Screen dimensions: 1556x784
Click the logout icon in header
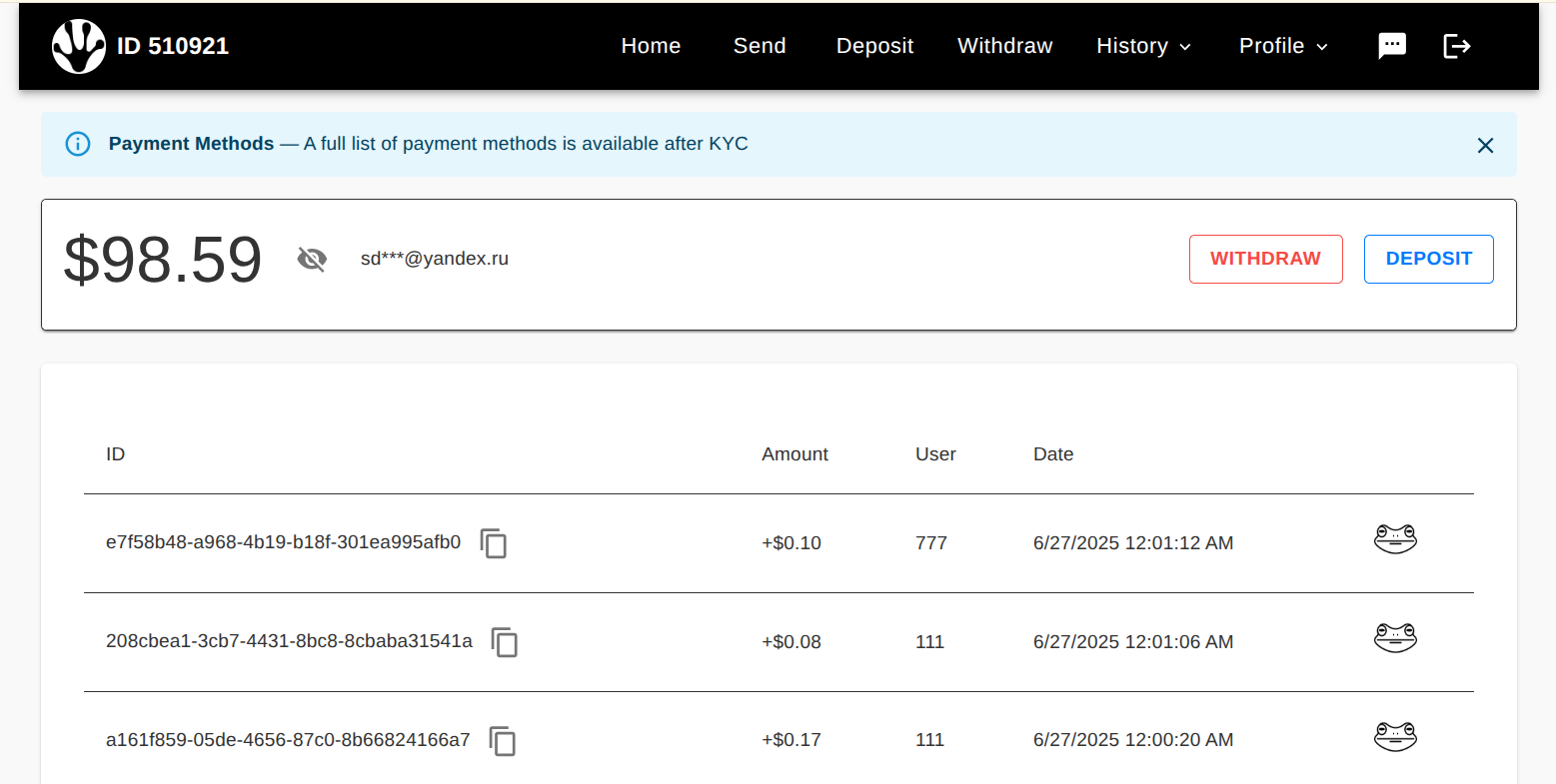[x=1456, y=46]
